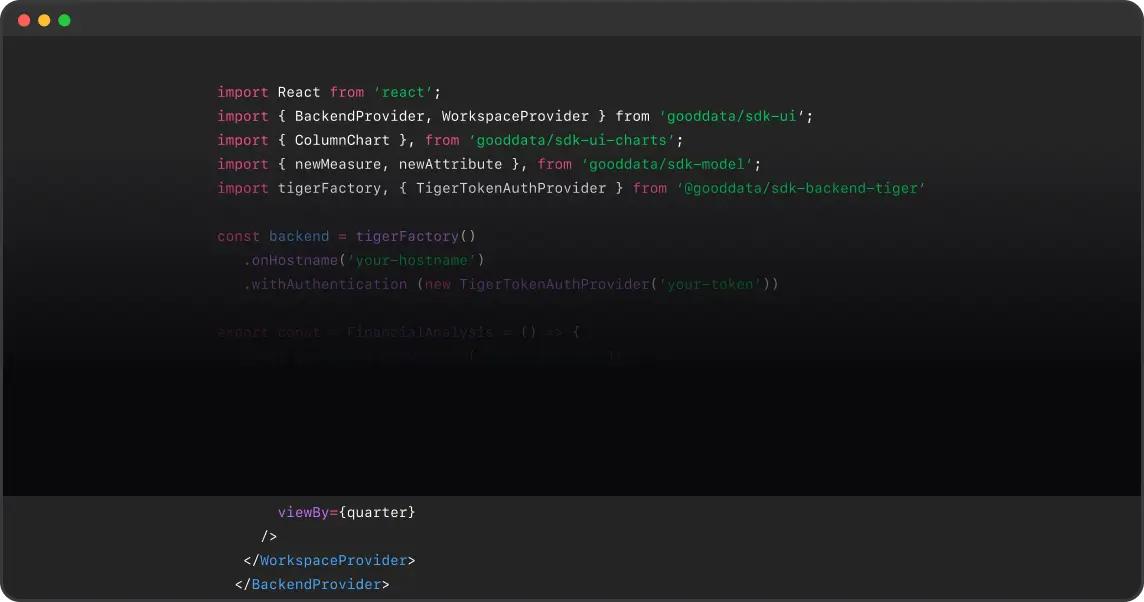Viewport: 1144px width, 602px height.
Task: Click ColumnChart in the import statement
Action: (342, 140)
